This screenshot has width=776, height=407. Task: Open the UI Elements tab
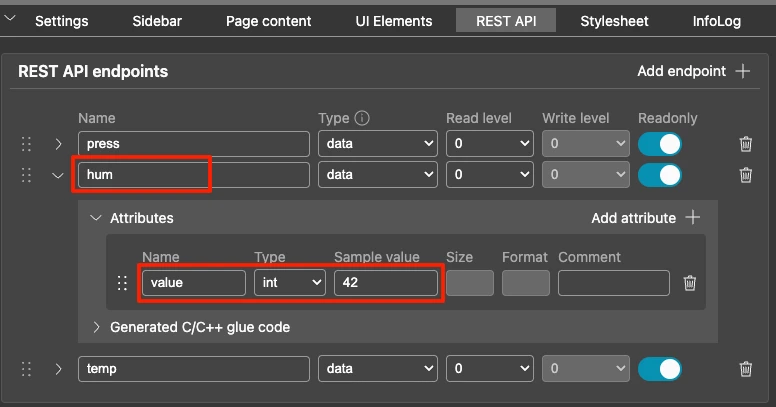coord(394,21)
